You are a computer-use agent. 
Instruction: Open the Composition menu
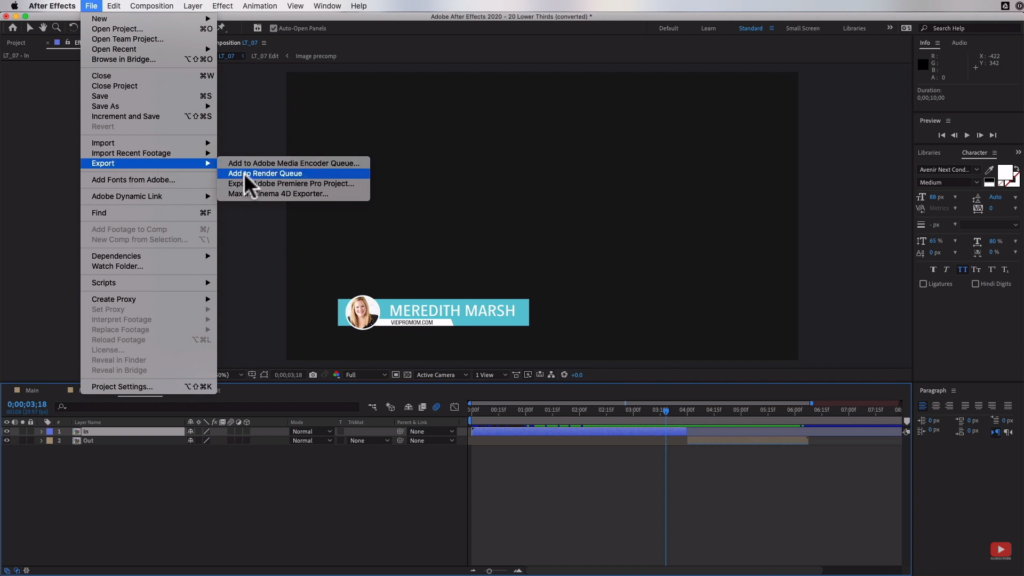tap(152, 6)
